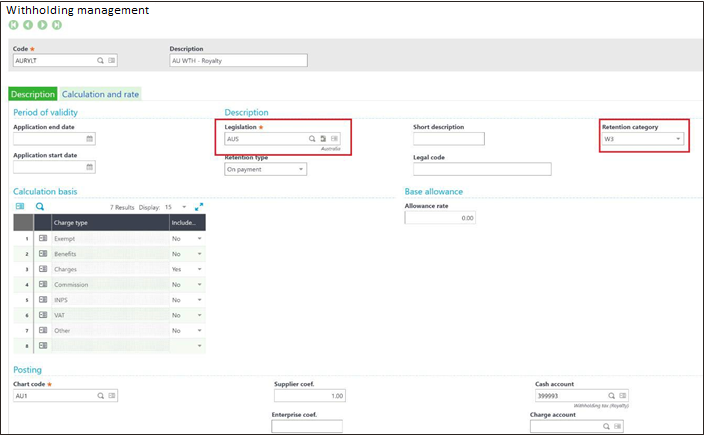Open row actions for Exempt line
This screenshot has height=436, width=705.
click(43, 239)
